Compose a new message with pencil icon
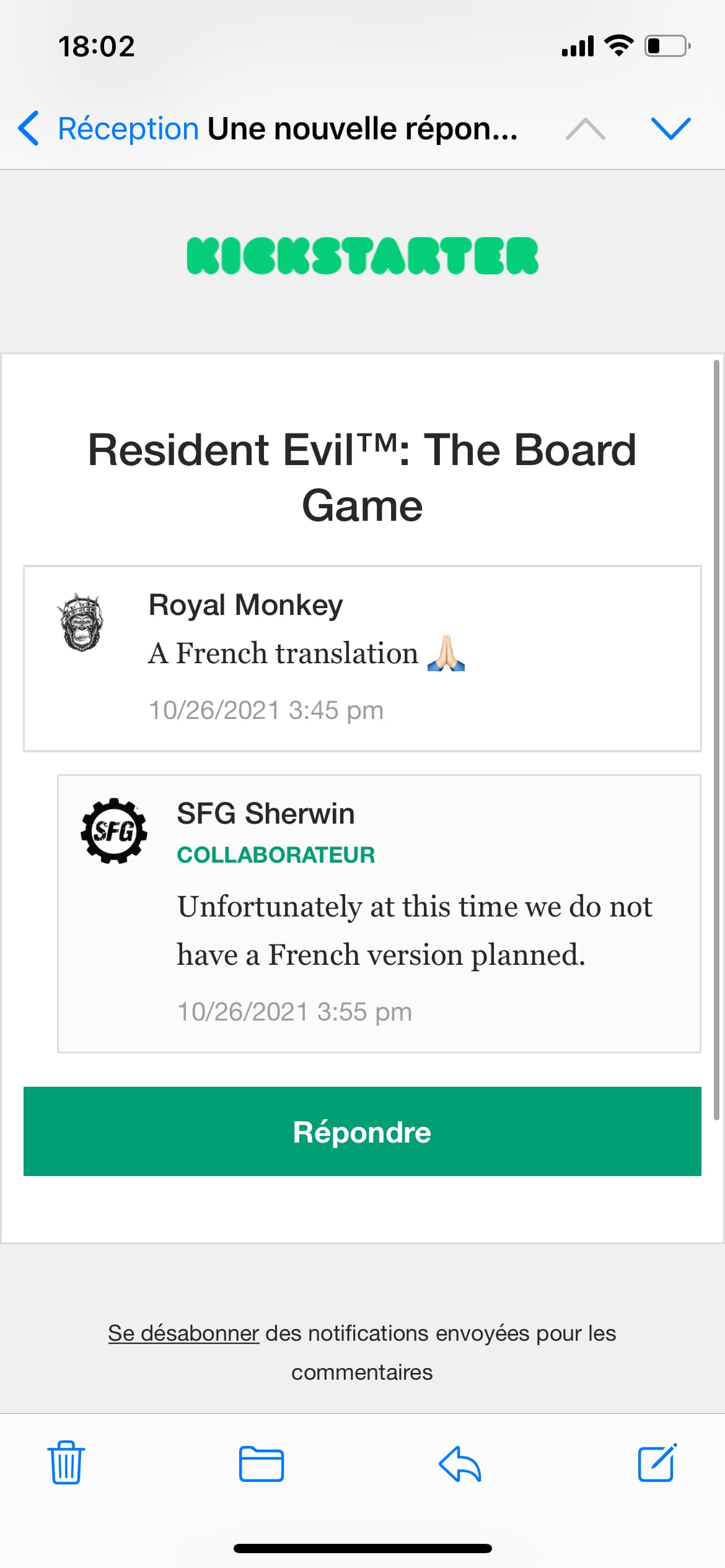 (657, 1462)
